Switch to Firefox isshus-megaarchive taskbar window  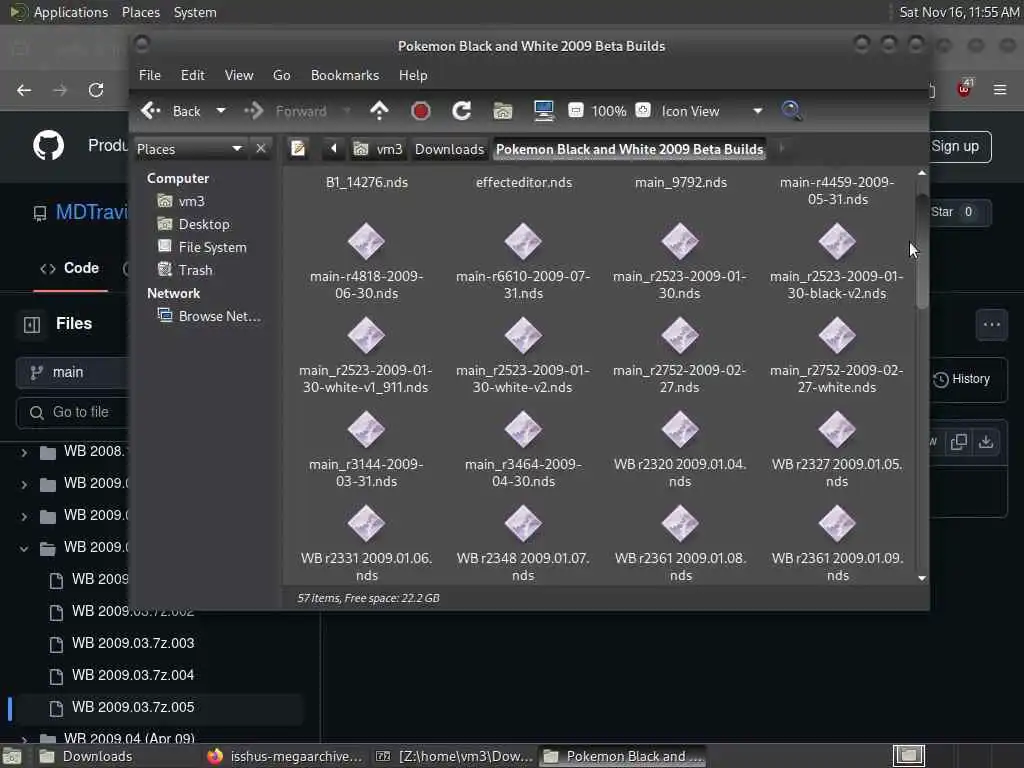pos(285,756)
